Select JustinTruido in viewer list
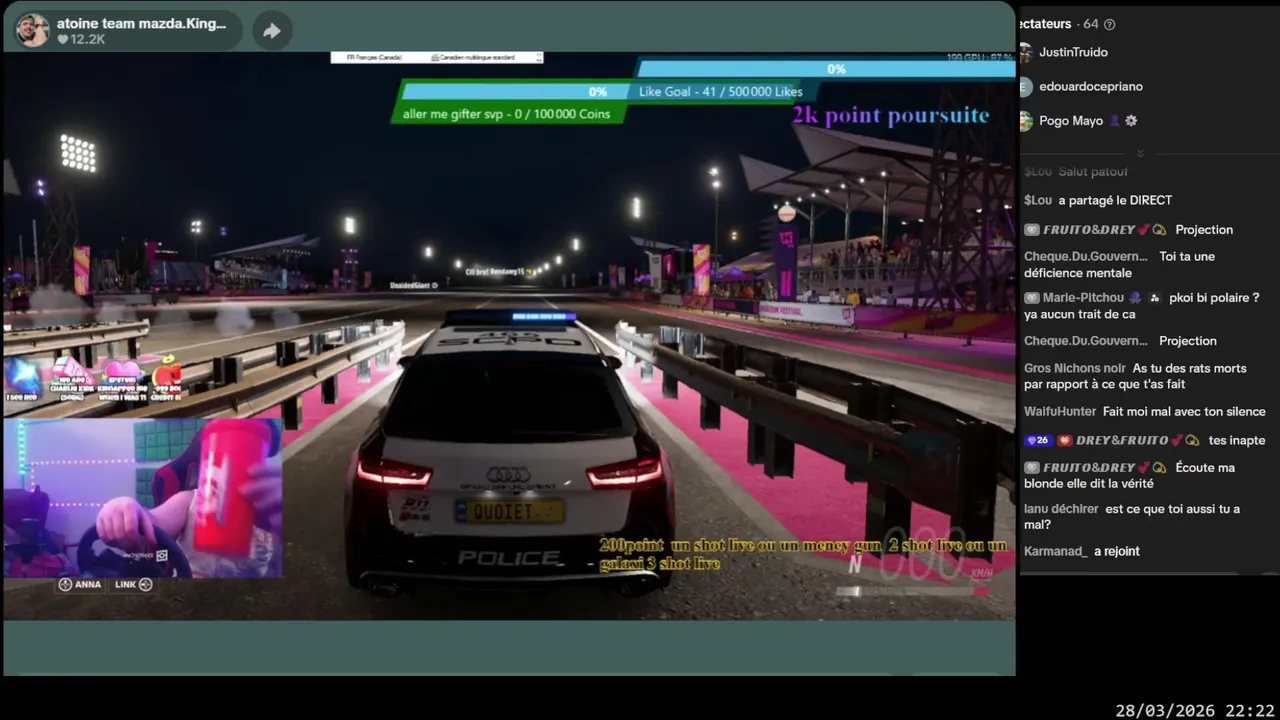1280x720 pixels. click(x=1073, y=52)
